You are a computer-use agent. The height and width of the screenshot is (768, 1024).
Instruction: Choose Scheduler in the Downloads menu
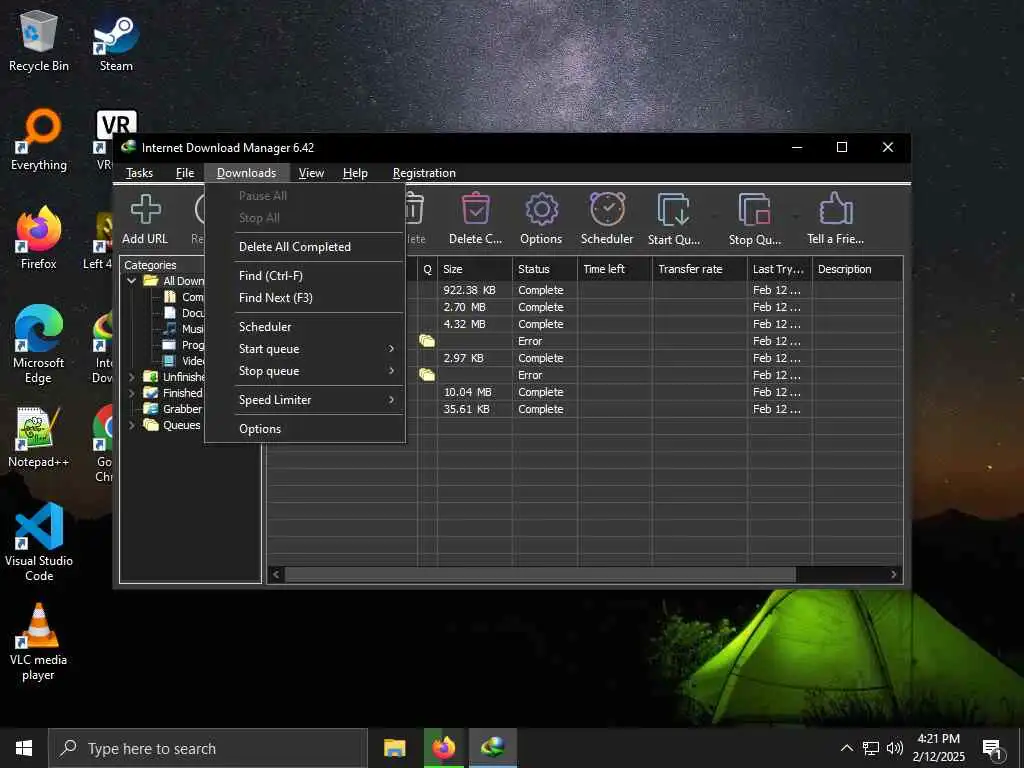tap(305, 327)
